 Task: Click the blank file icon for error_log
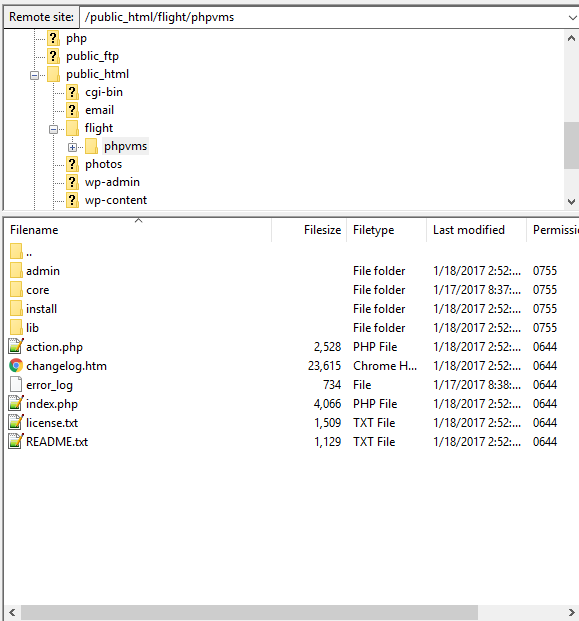[x=16, y=384]
